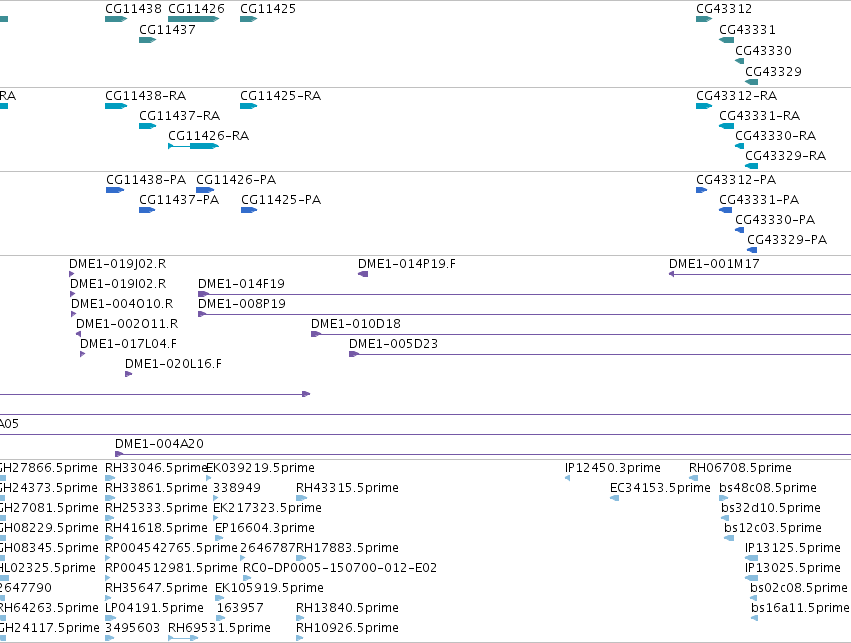Select the CG11437 gene feature
The width and height of the screenshot is (851, 643).
pyautogui.click(x=147, y=40)
